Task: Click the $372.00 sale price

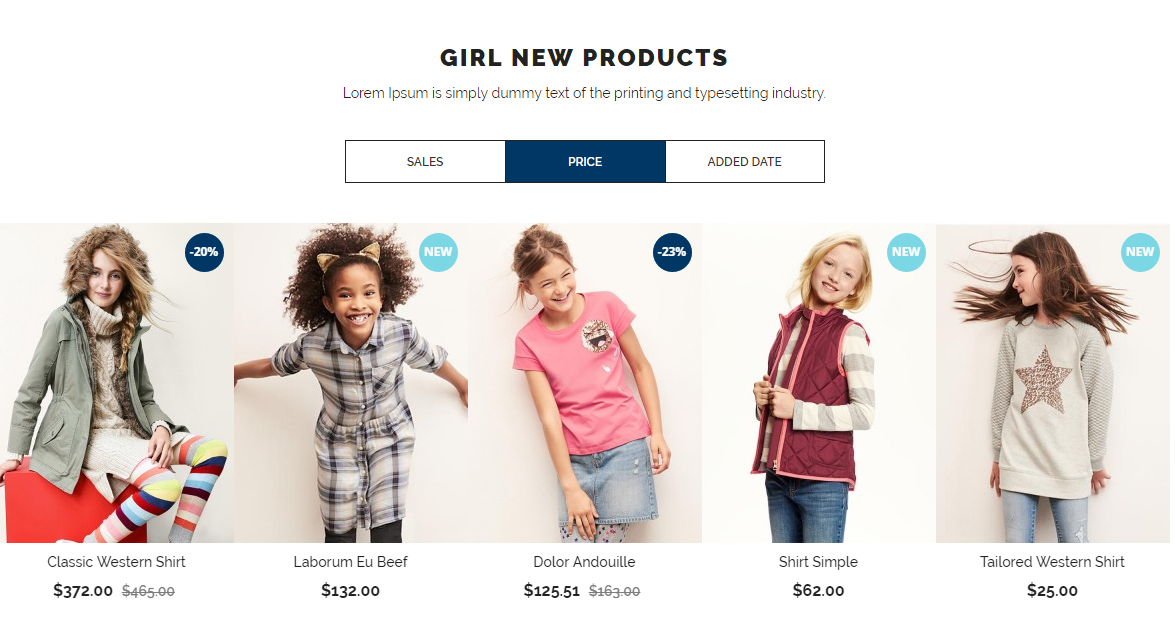Action: click(83, 591)
